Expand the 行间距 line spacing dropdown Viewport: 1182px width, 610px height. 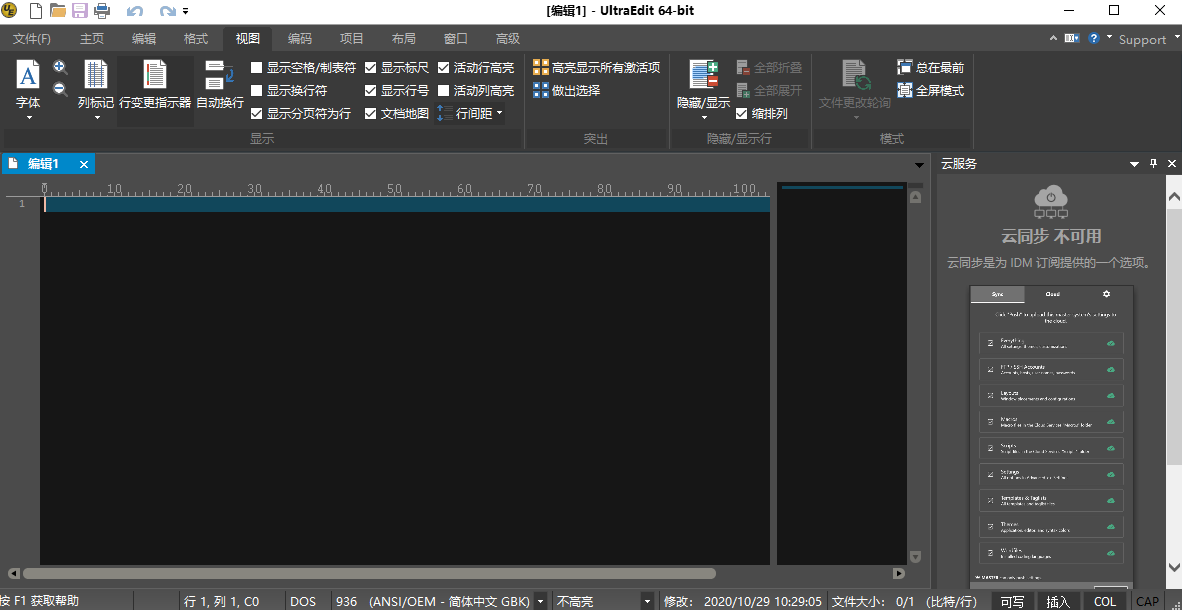pyautogui.click(x=472, y=114)
